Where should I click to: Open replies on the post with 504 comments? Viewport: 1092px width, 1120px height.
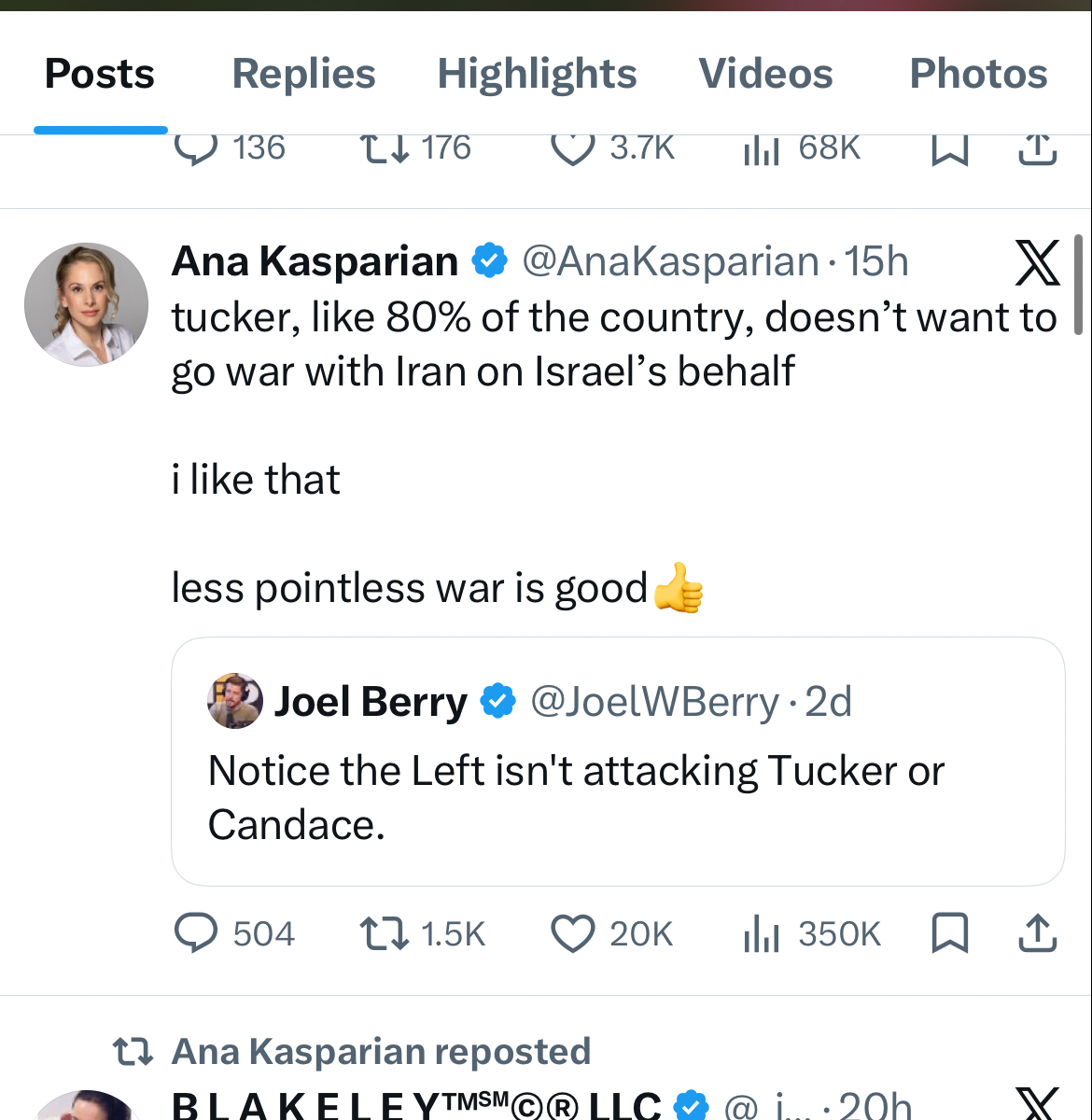click(x=196, y=933)
